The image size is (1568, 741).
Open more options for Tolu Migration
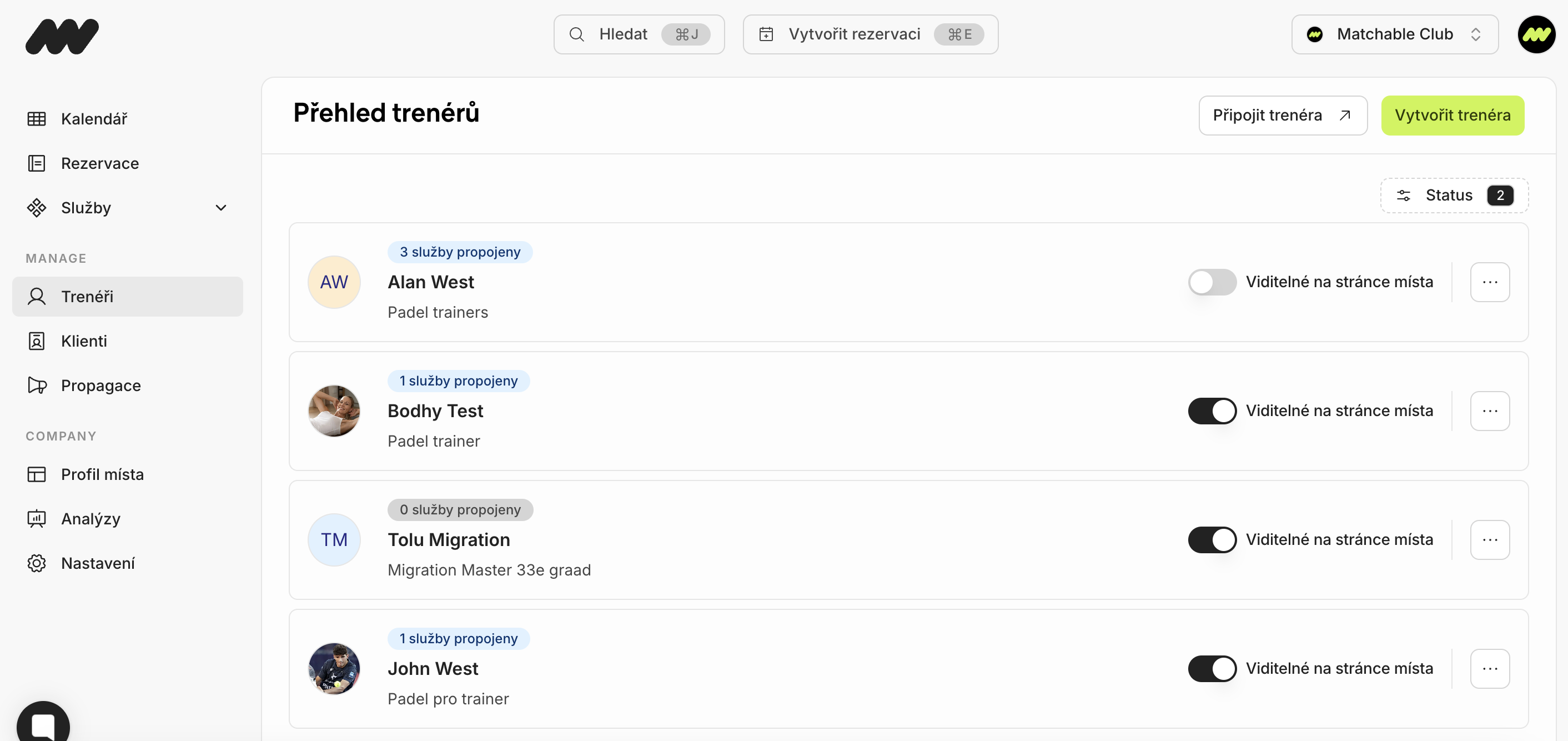[x=1490, y=539]
